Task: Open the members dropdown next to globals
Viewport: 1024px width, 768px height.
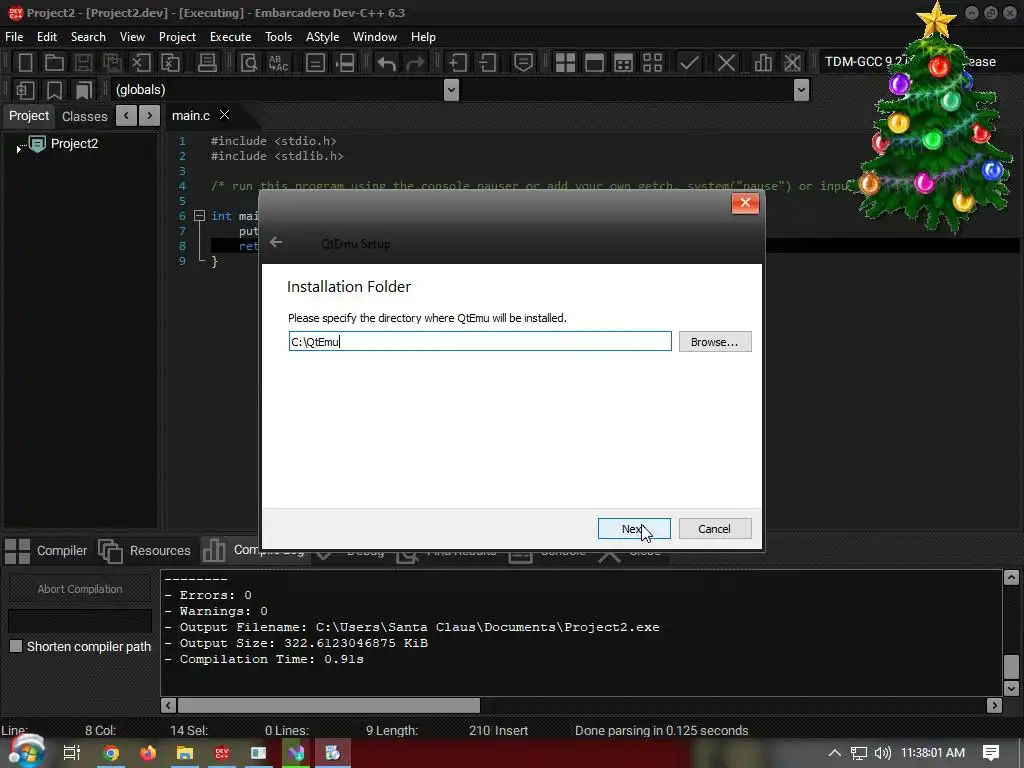Action: tap(801, 90)
